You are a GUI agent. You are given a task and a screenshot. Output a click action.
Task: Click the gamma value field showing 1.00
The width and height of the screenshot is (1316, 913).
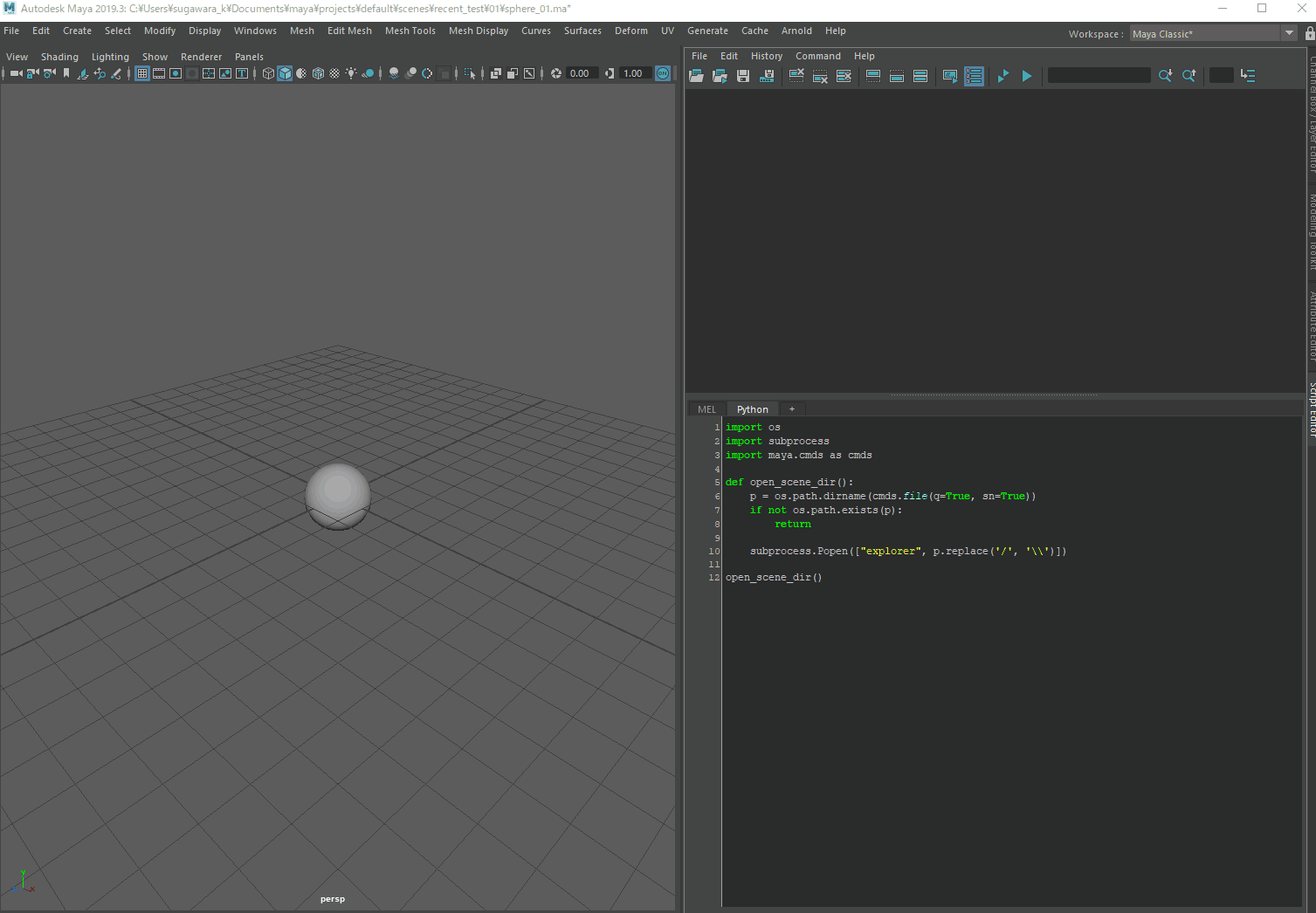[636, 73]
